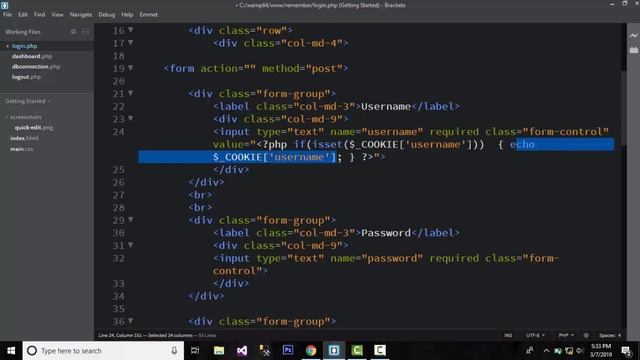Image resolution: width=640 pixels, height=360 pixels.
Task: Open Google Chrome from taskbar
Action: pos(311,351)
